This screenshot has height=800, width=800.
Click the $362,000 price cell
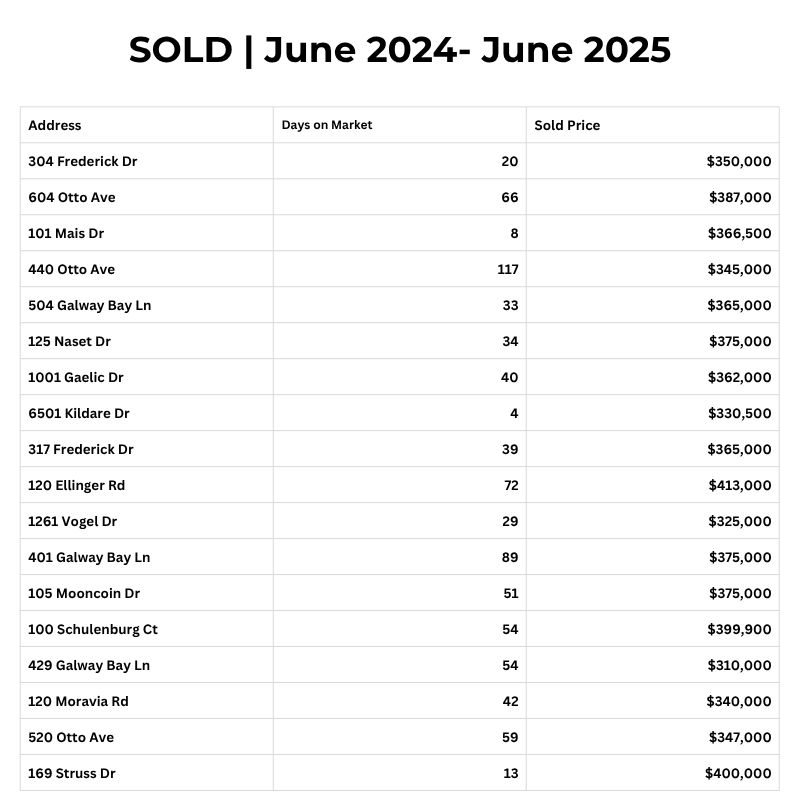[738, 377]
